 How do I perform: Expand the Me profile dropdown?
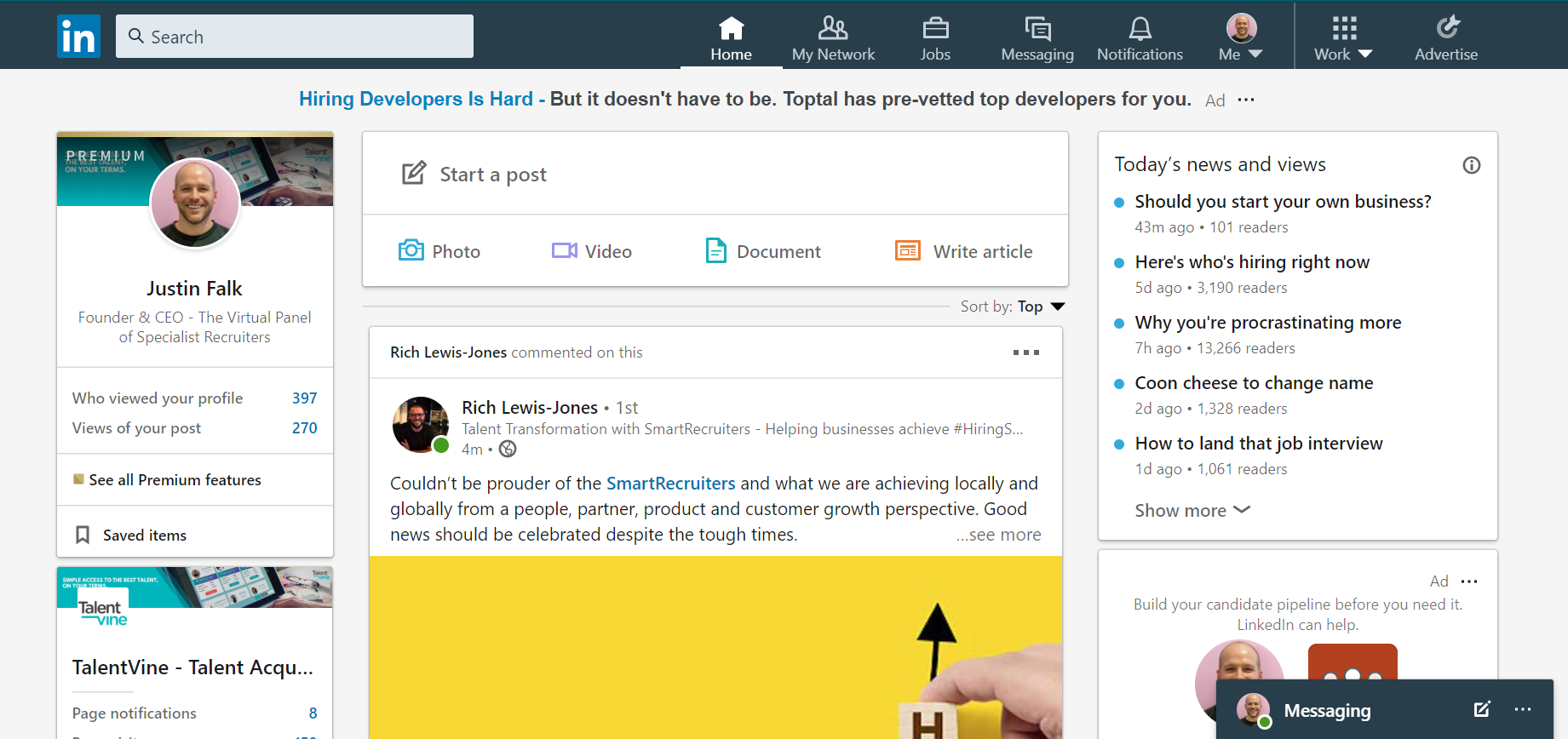1241,38
